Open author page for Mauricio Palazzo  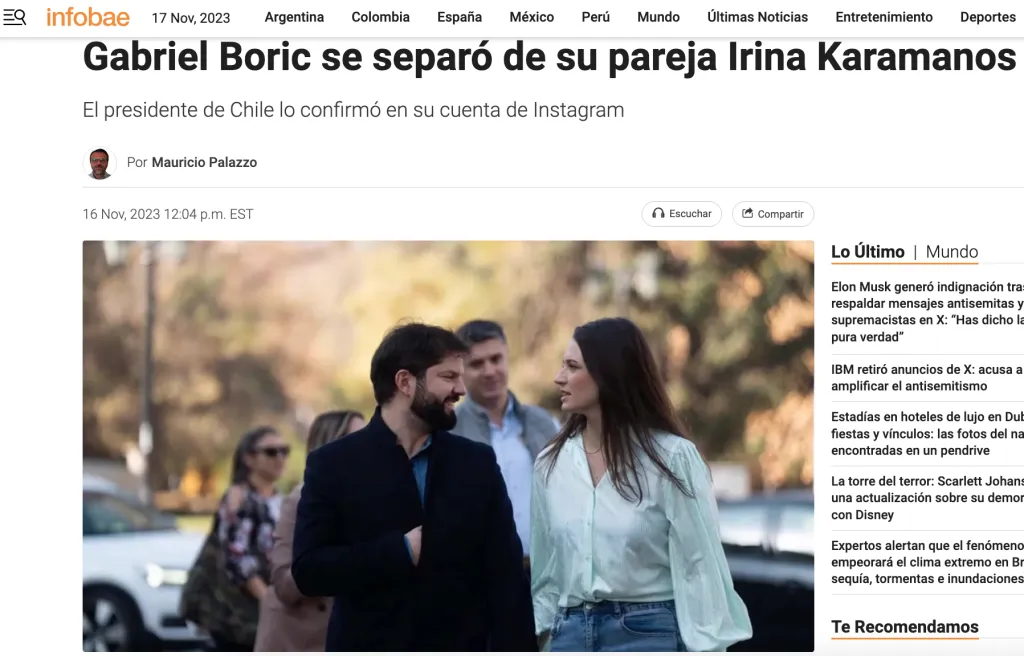(x=204, y=162)
